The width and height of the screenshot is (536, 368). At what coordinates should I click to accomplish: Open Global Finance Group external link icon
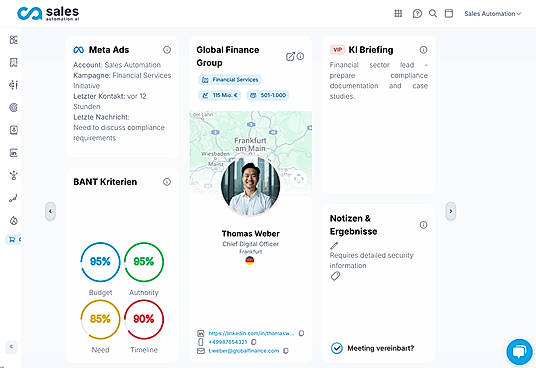click(290, 57)
